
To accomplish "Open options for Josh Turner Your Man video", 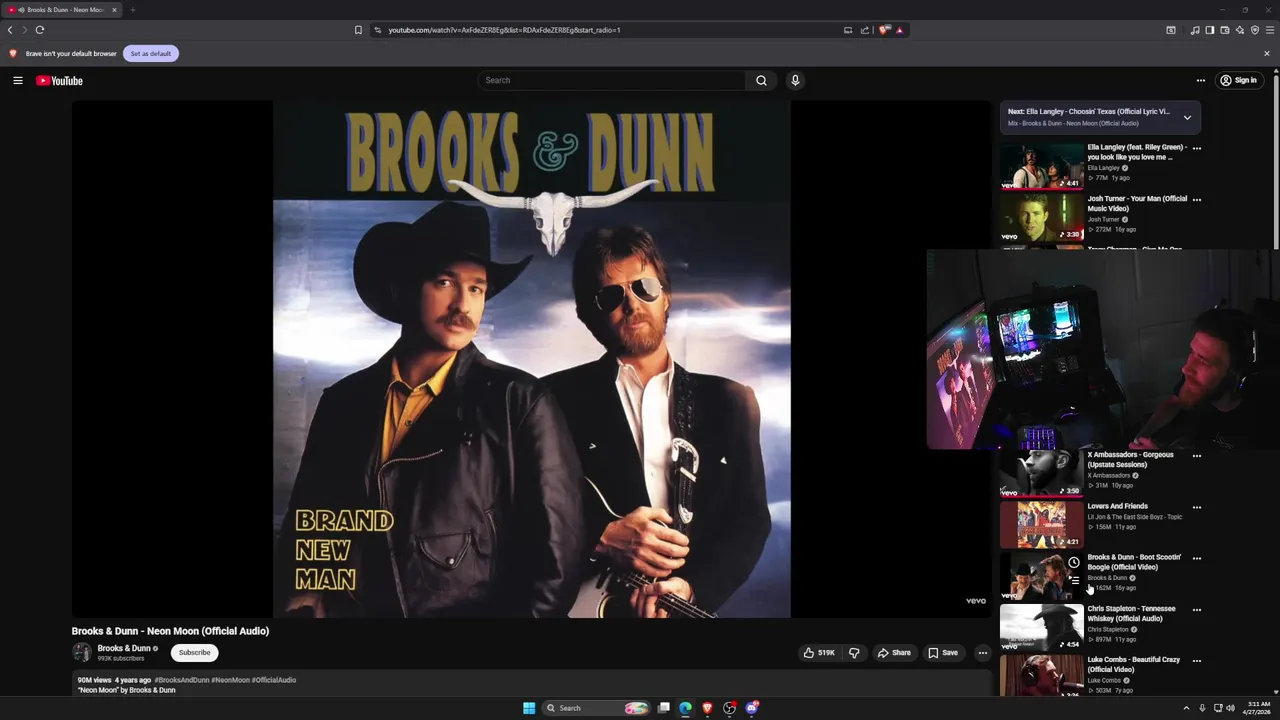I will point(1197,200).
